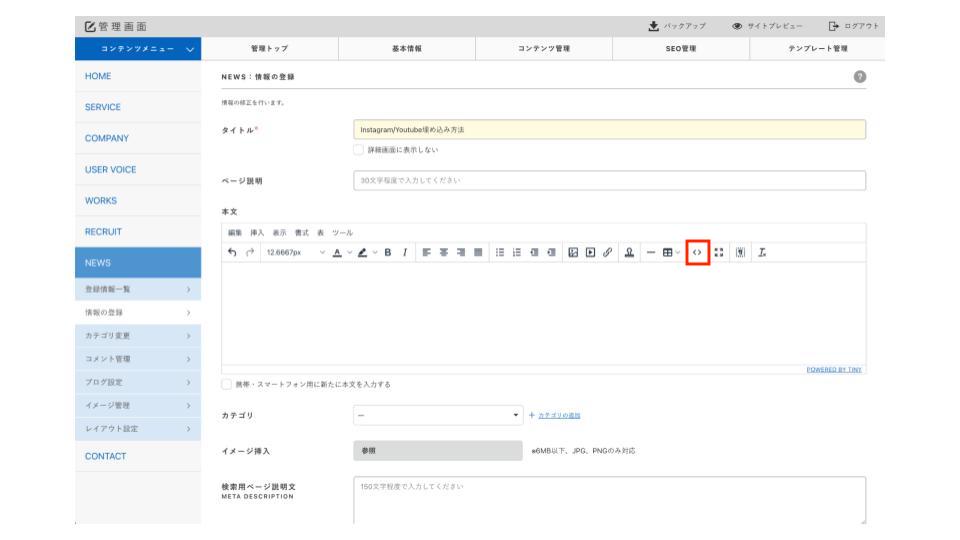Open レイアウト設定 submenu item
The height and width of the screenshot is (540, 960).
click(138, 429)
